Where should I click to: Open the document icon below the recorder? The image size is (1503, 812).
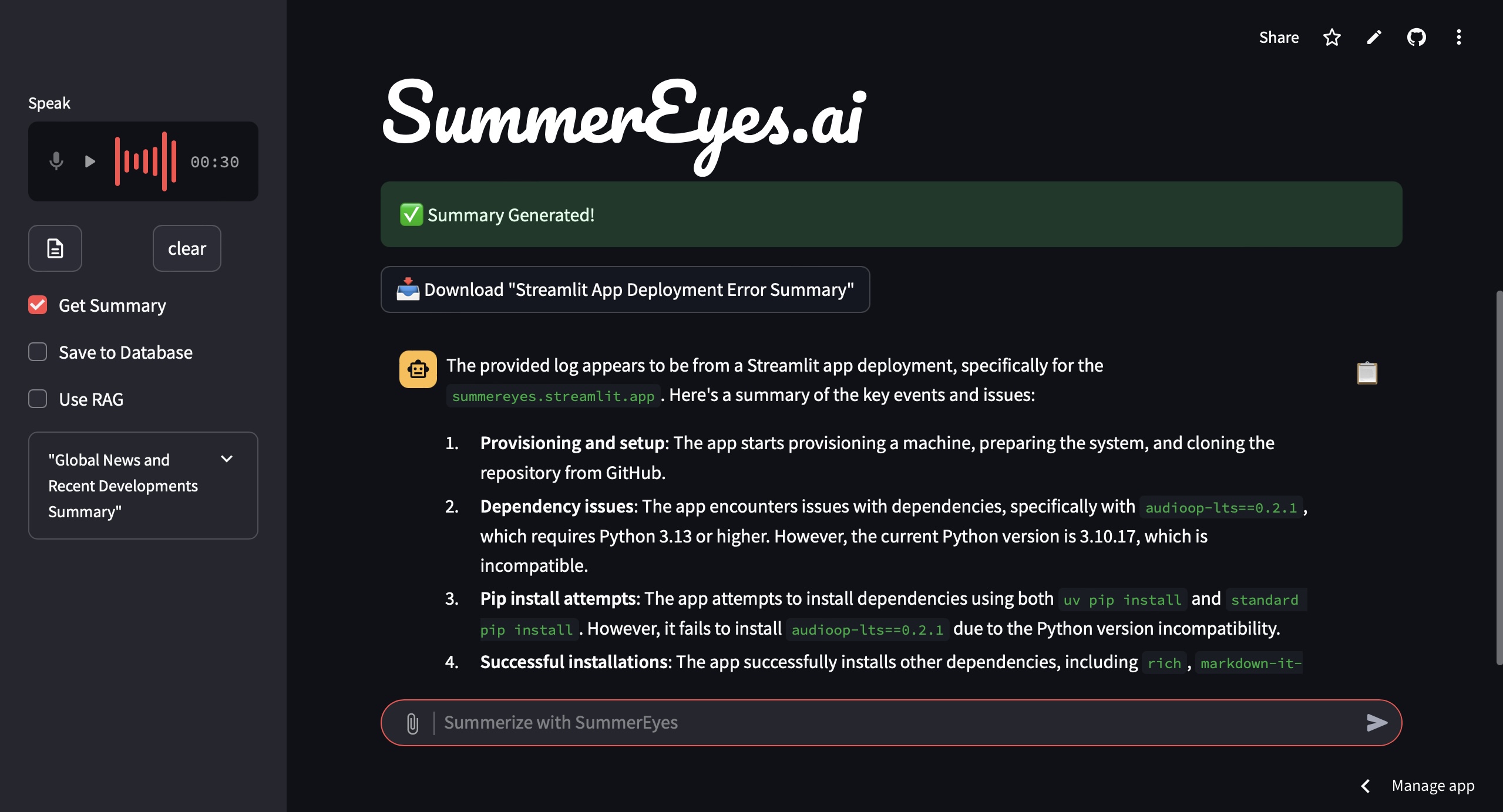[x=55, y=248]
